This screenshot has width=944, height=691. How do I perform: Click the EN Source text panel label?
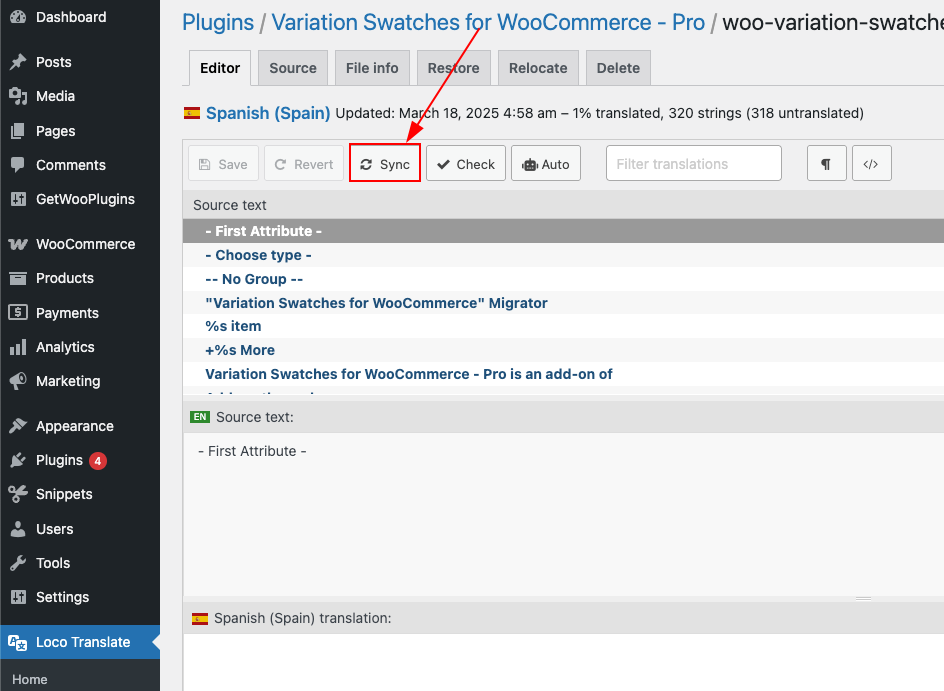[x=242, y=417]
